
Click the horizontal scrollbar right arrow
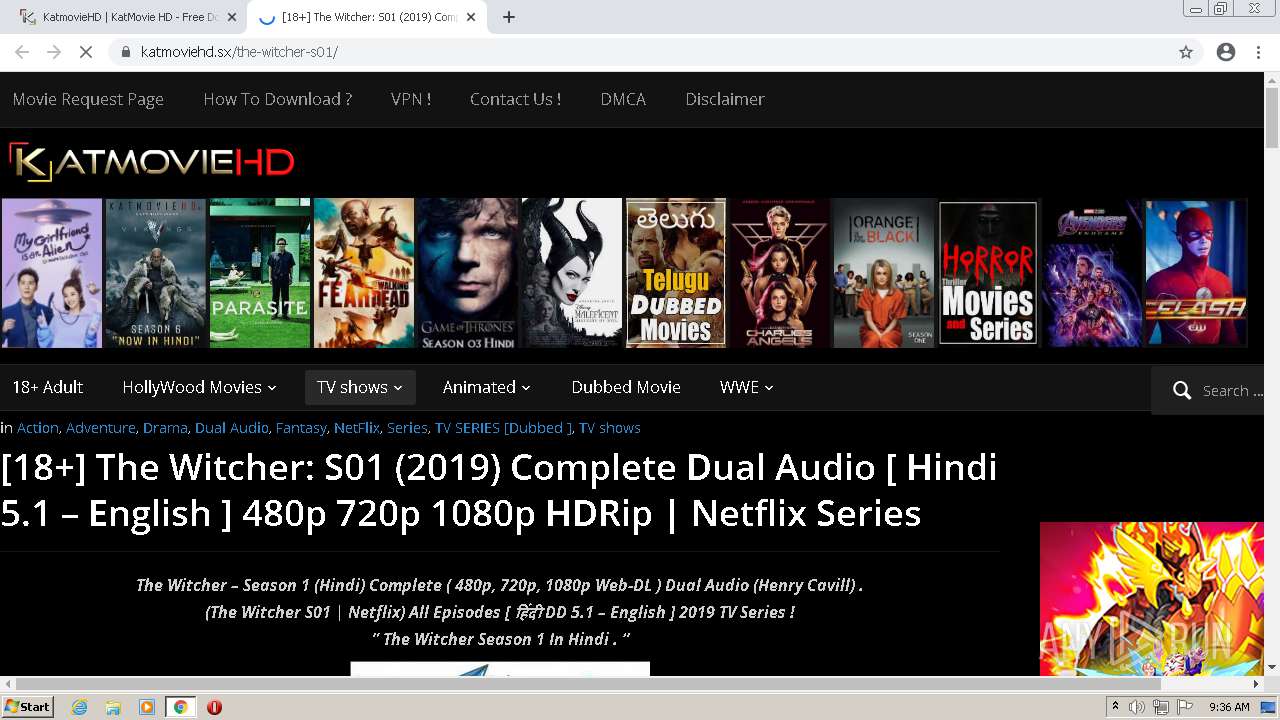[x=1257, y=685]
